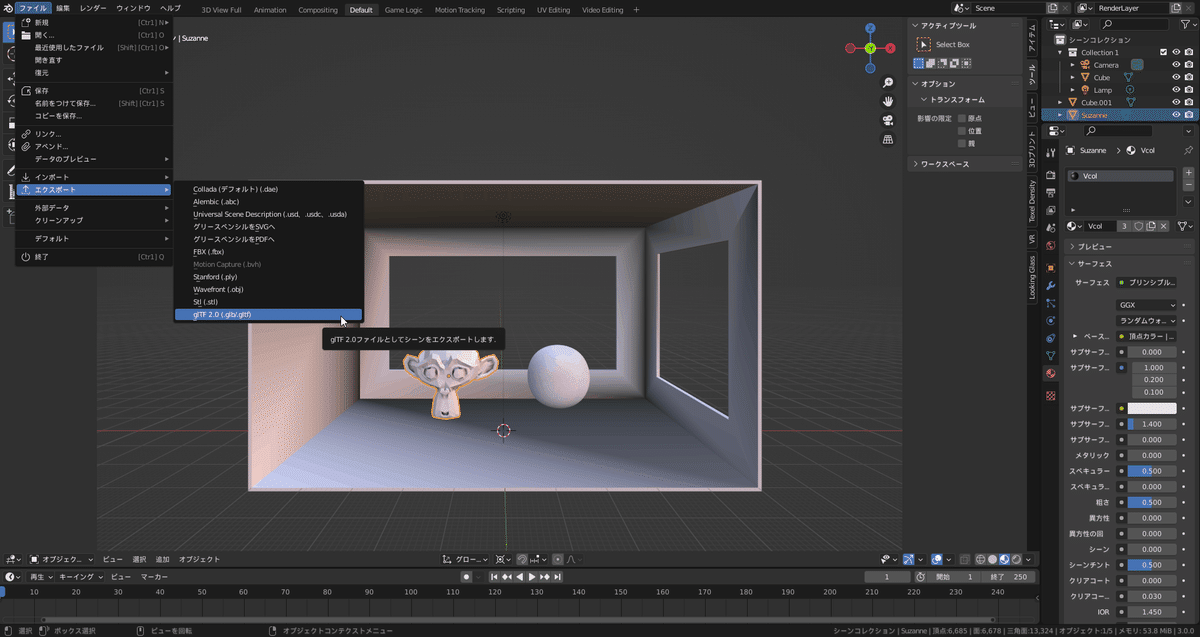Open the Modifiers wrench tab icon
The image size is (1200, 637).
coord(1050,285)
